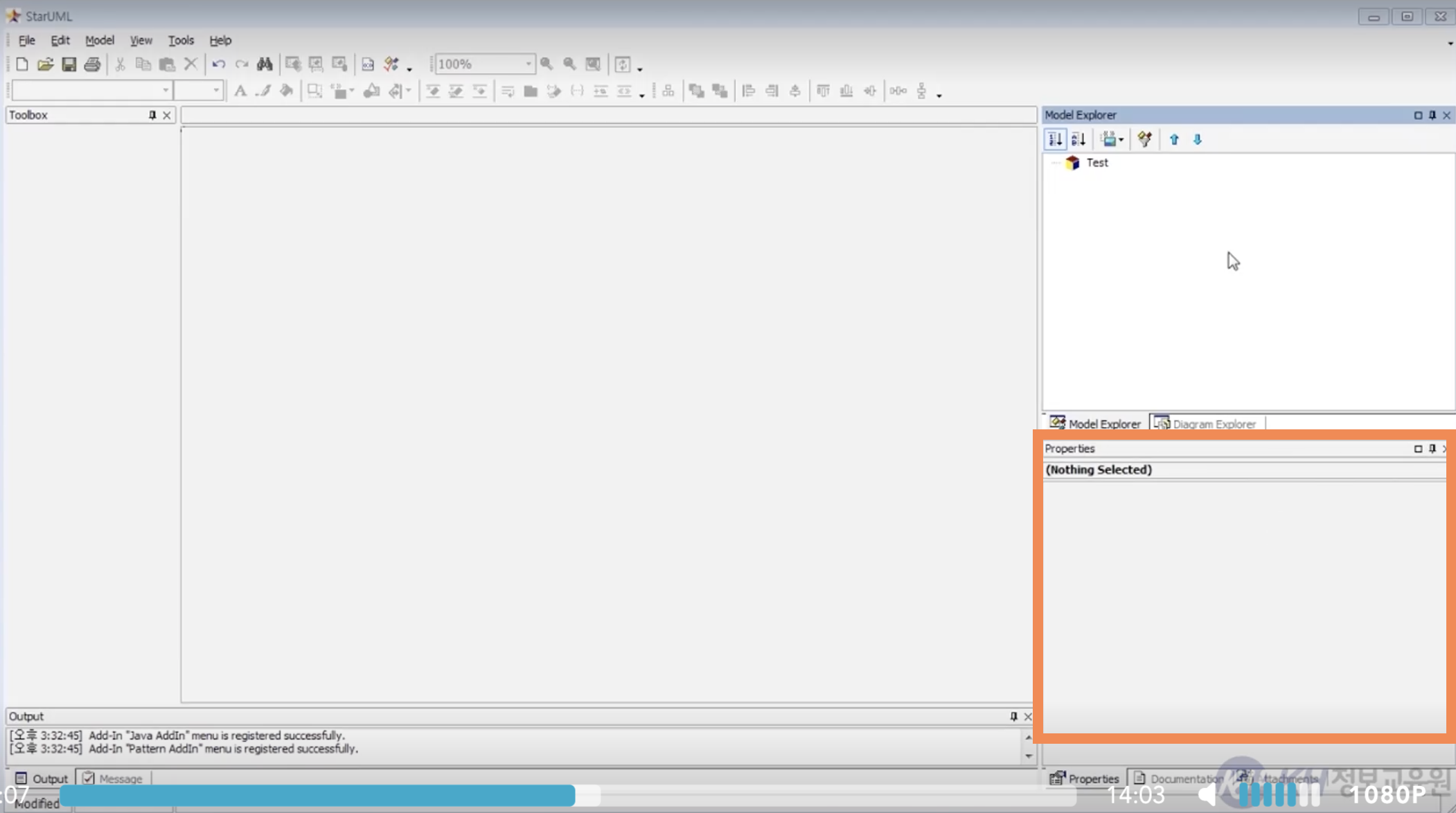Click the New Project icon
This screenshot has width=1456, height=813.
(x=21, y=64)
